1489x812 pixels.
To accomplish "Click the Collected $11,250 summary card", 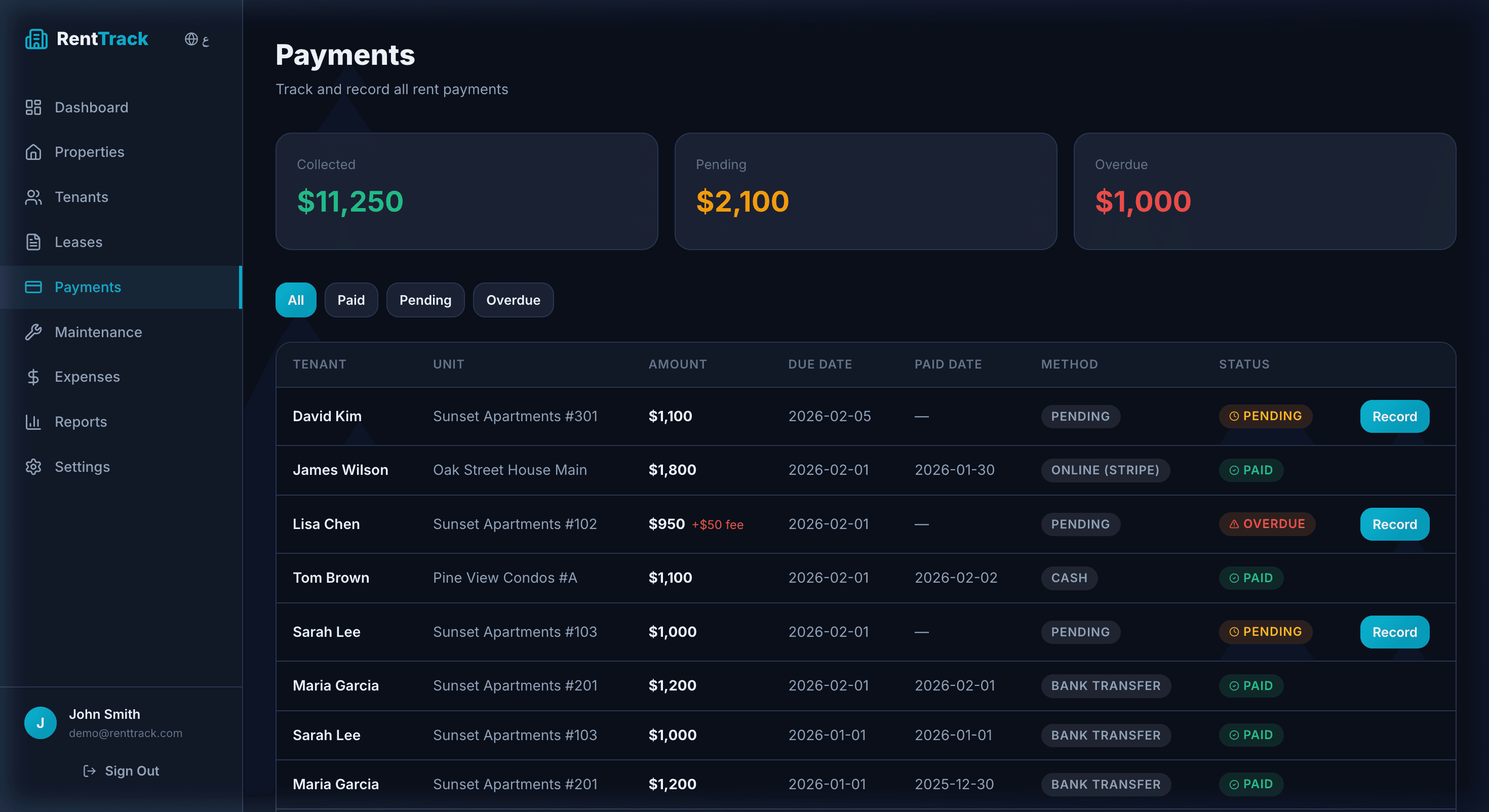I will coord(466,192).
